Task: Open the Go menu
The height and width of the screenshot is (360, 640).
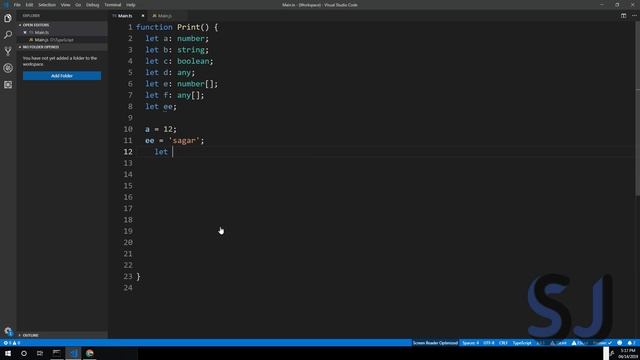Action: click(x=78, y=5)
